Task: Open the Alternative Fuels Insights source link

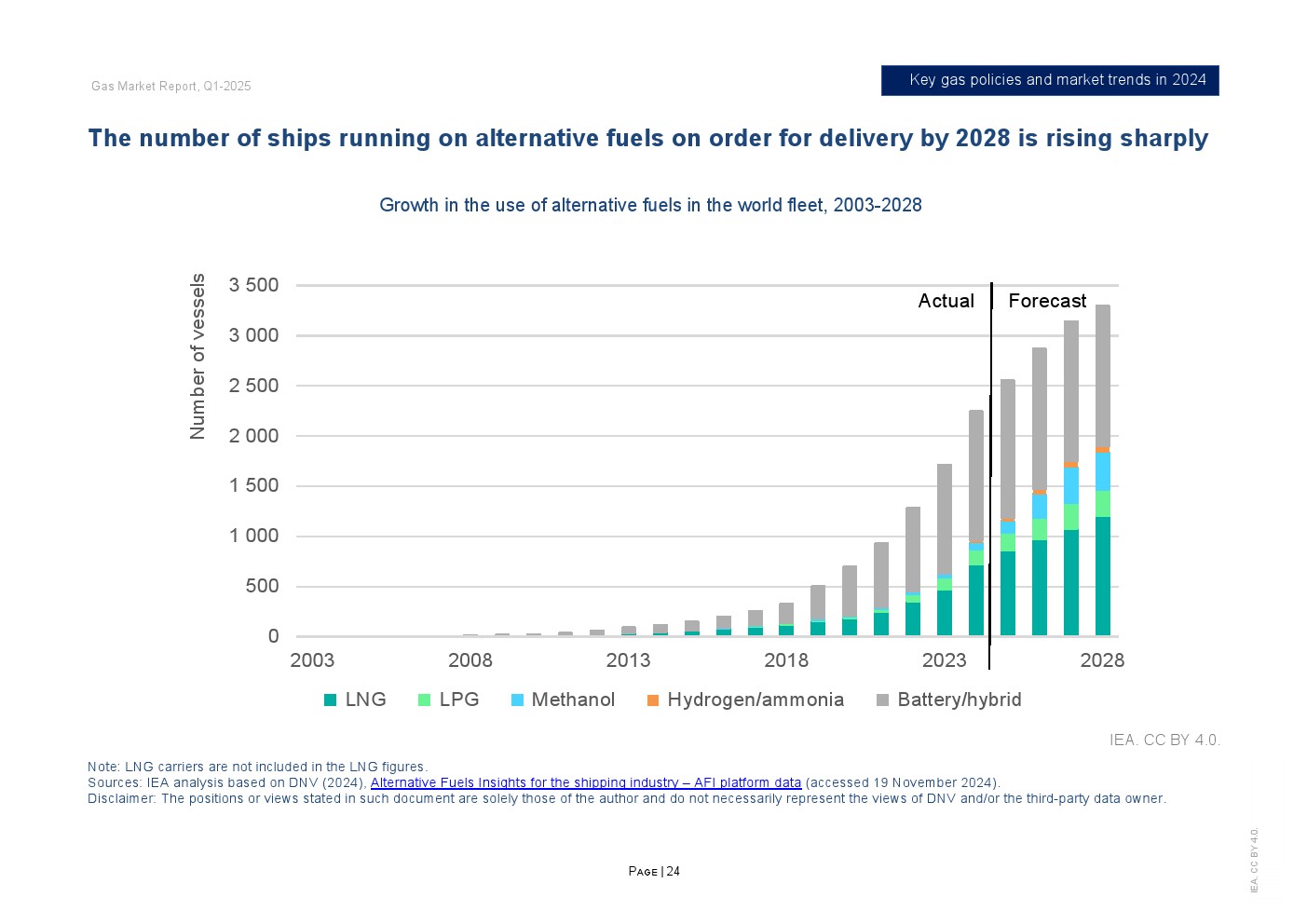Action: tap(585, 782)
